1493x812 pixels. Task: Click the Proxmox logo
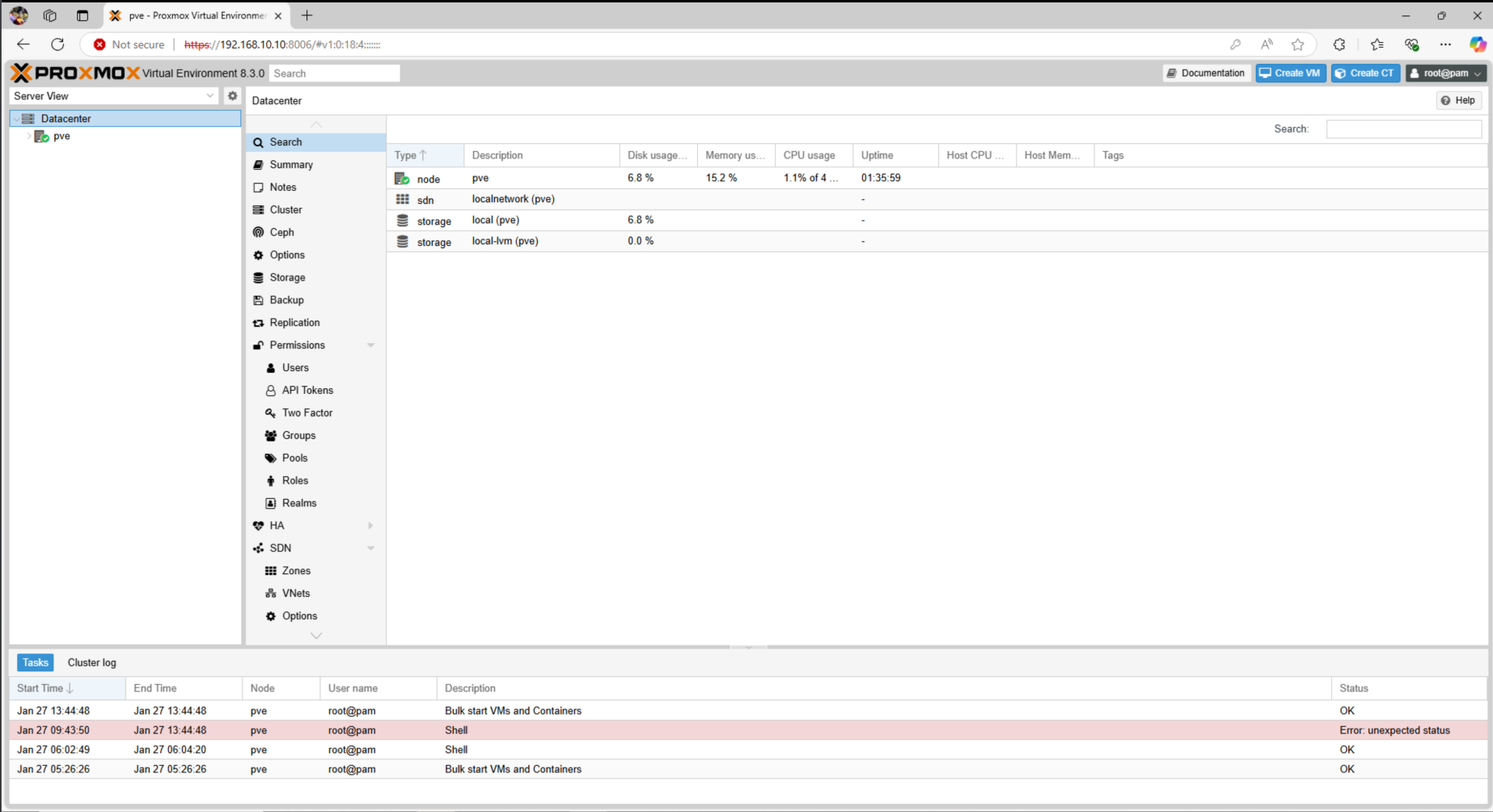(x=75, y=73)
